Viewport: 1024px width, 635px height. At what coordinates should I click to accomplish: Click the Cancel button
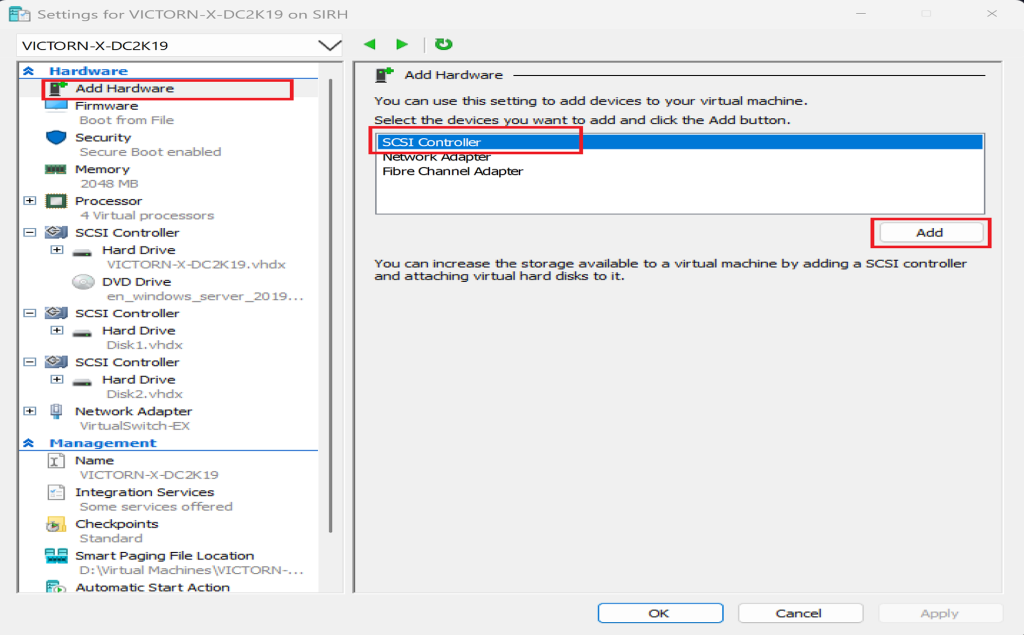[x=799, y=613]
